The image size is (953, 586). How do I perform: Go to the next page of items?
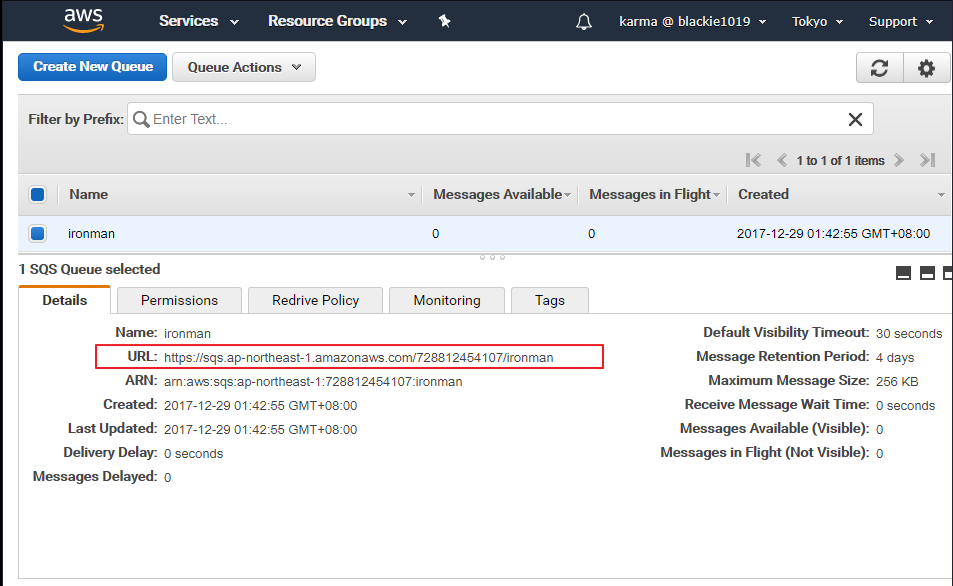[899, 160]
